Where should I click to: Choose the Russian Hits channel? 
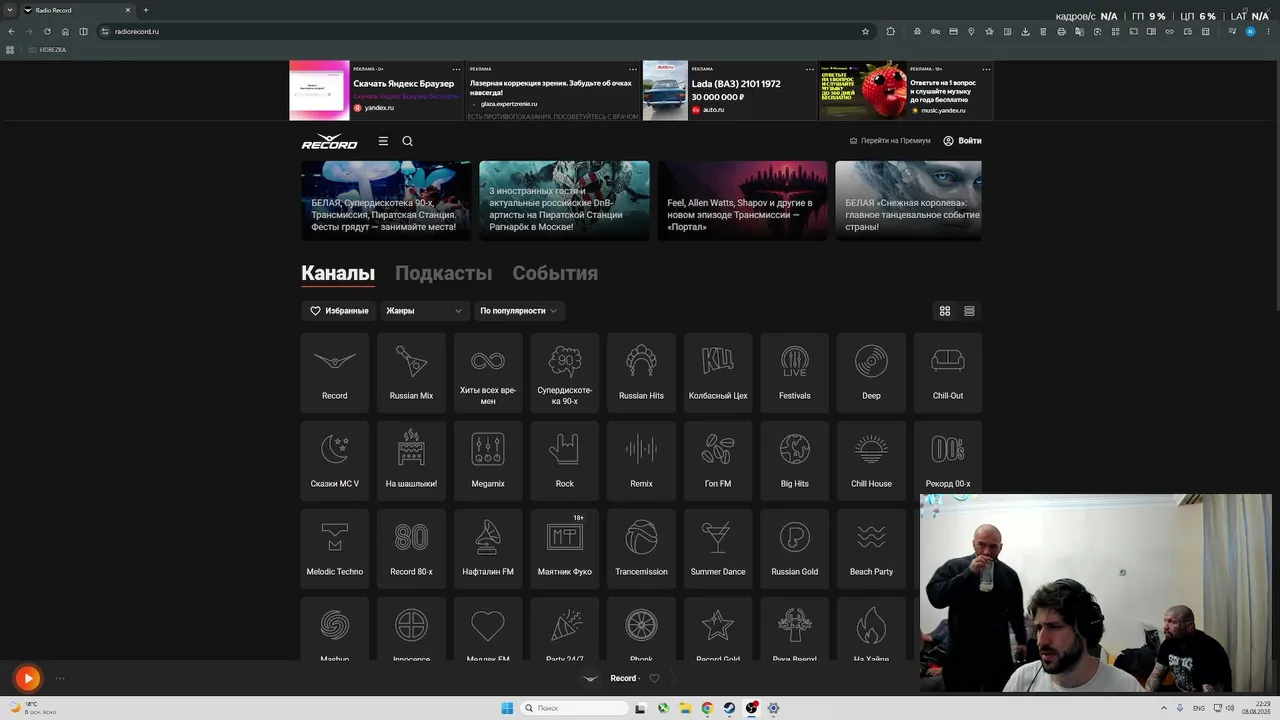click(x=641, y=373)
